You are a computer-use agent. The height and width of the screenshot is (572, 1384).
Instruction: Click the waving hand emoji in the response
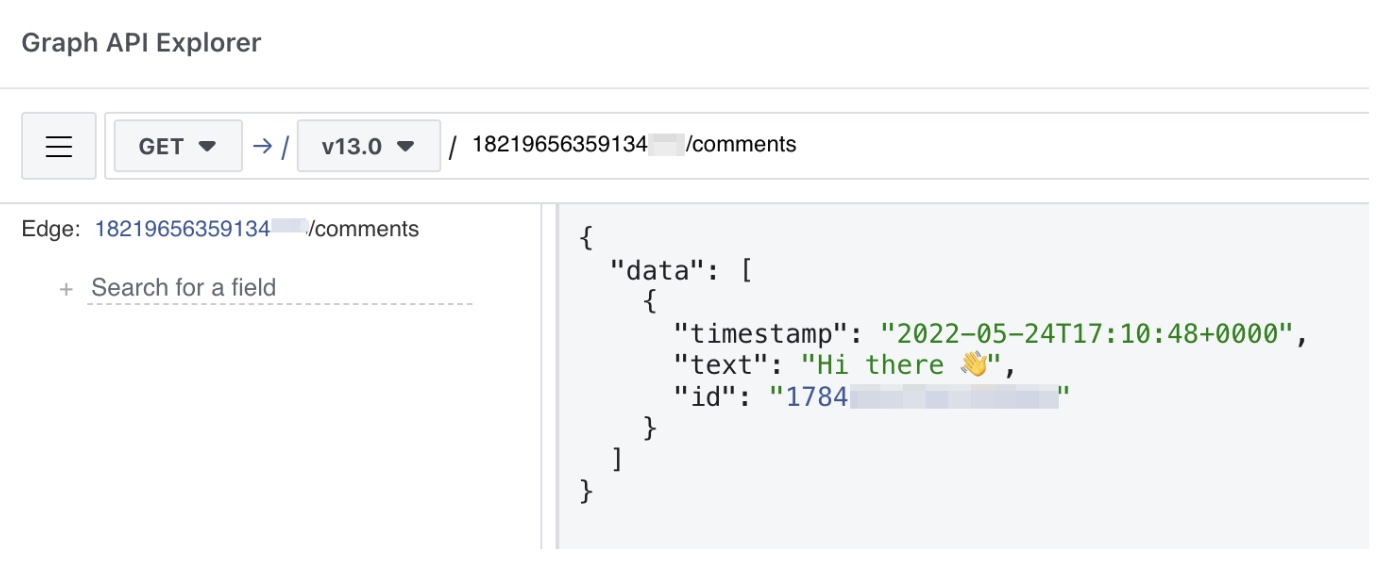pyautogui.click(x=973, y=365)
